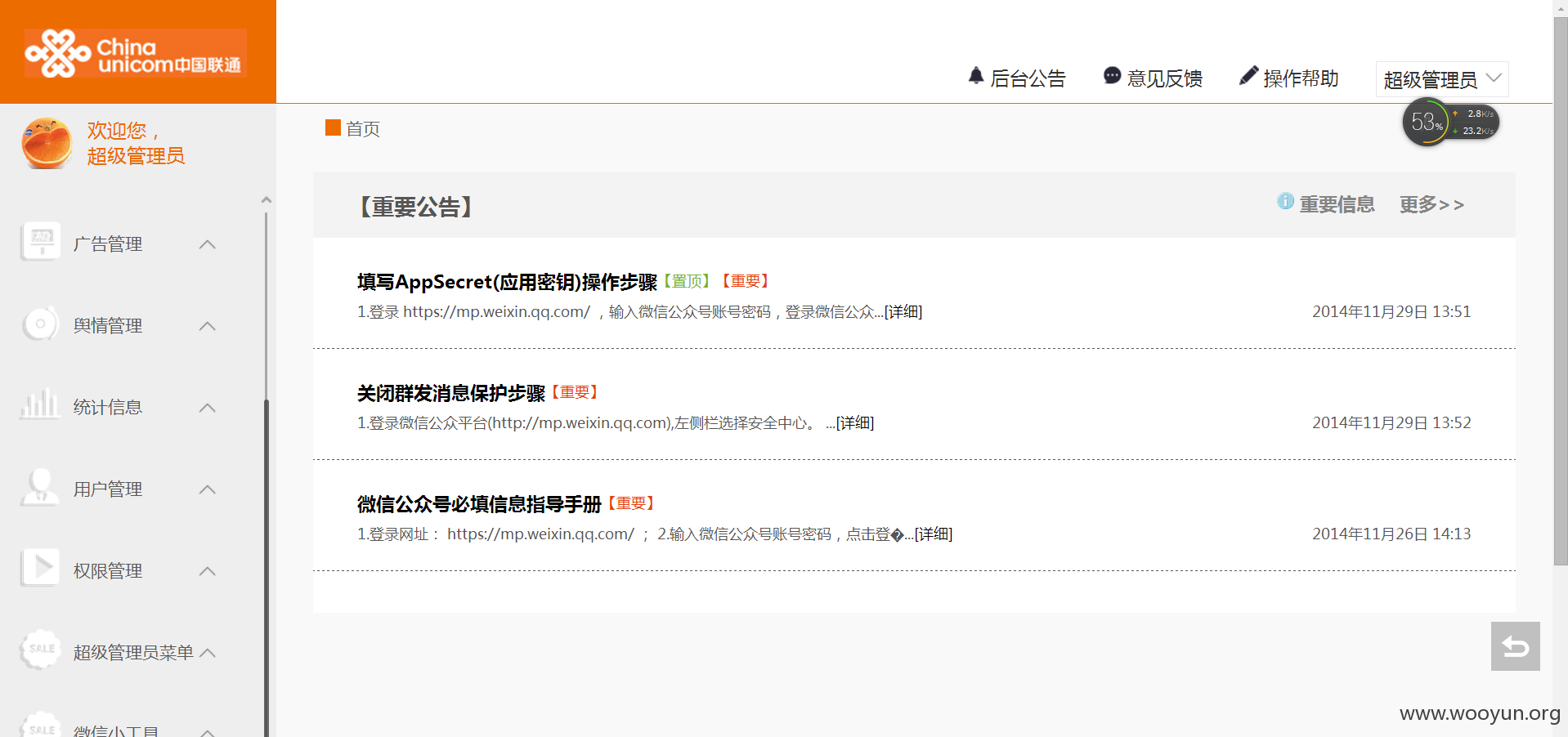Click the 广告管理 sidebar icon

pos(40,243)
